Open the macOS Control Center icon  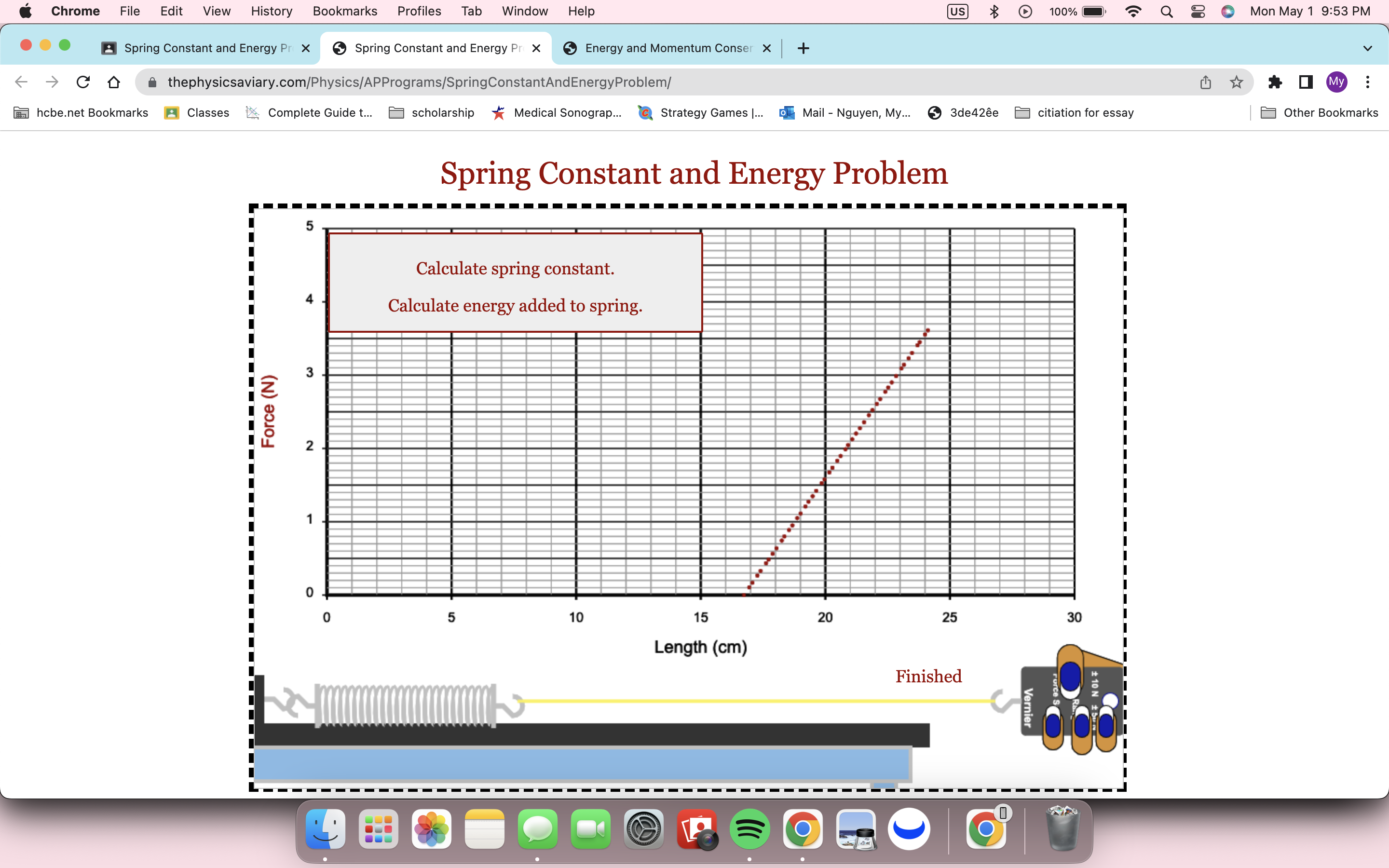[x=1198, y=12]
